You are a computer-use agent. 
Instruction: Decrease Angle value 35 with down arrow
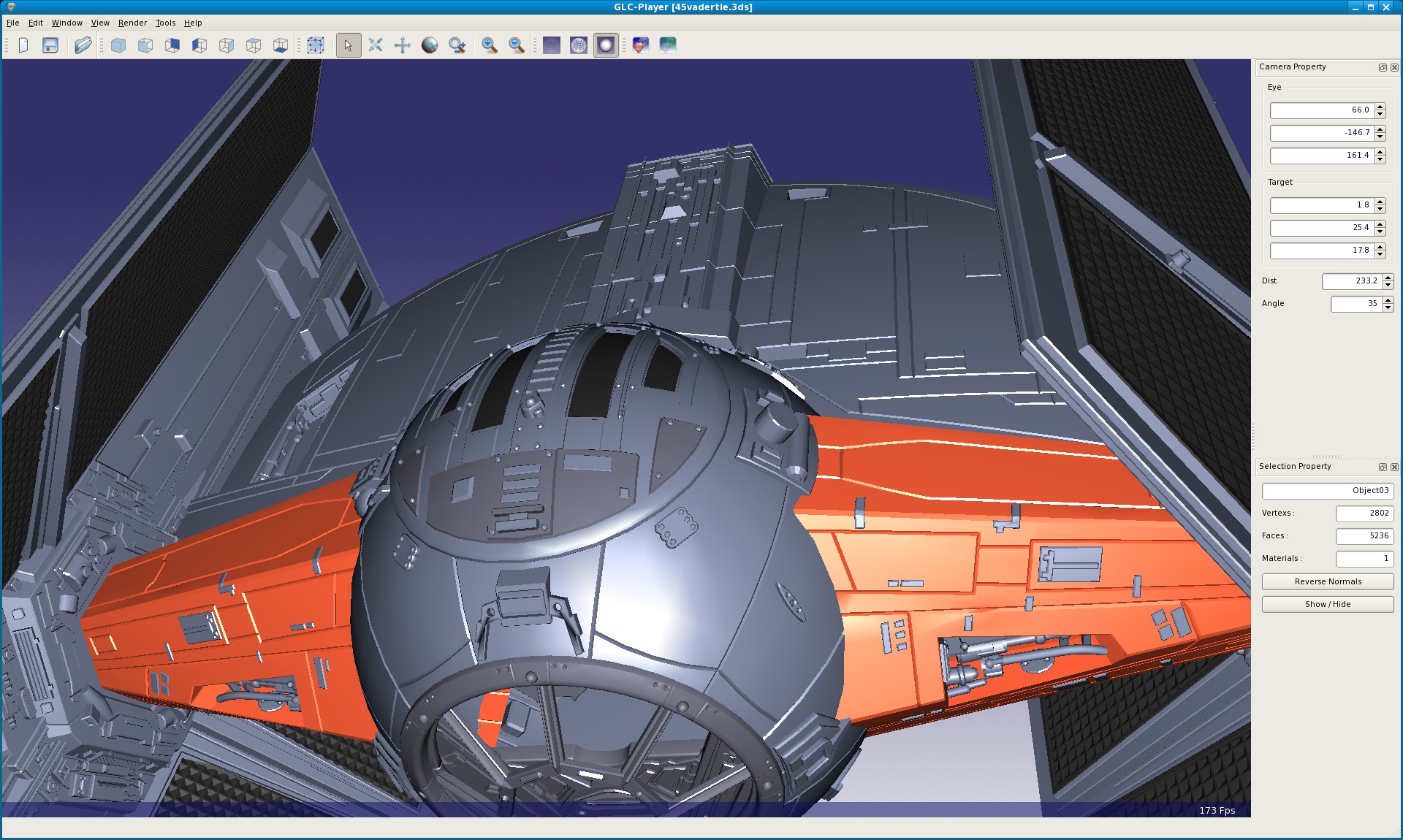point(1388,308)
